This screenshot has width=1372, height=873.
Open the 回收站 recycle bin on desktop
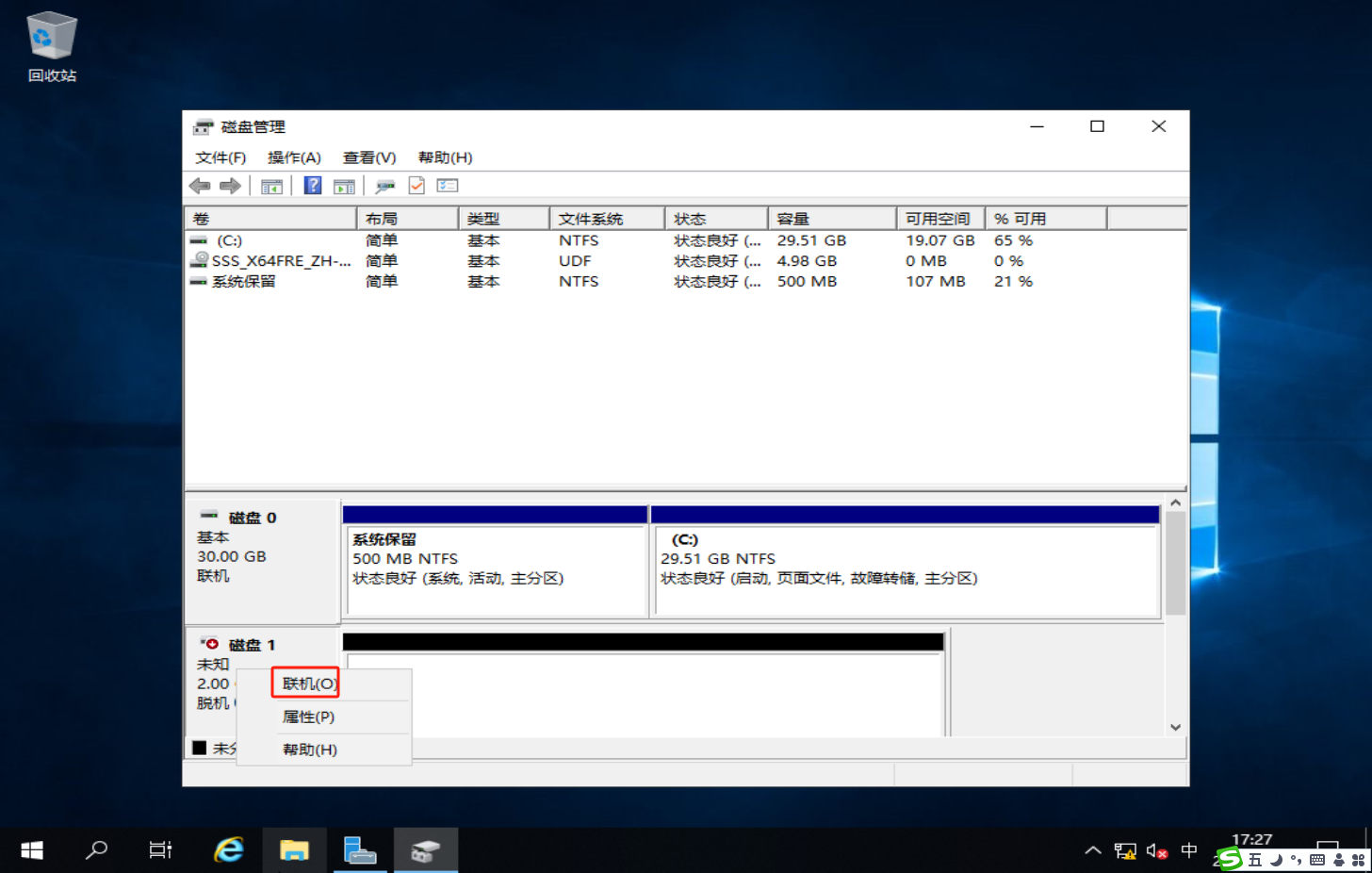pos(52,47)
